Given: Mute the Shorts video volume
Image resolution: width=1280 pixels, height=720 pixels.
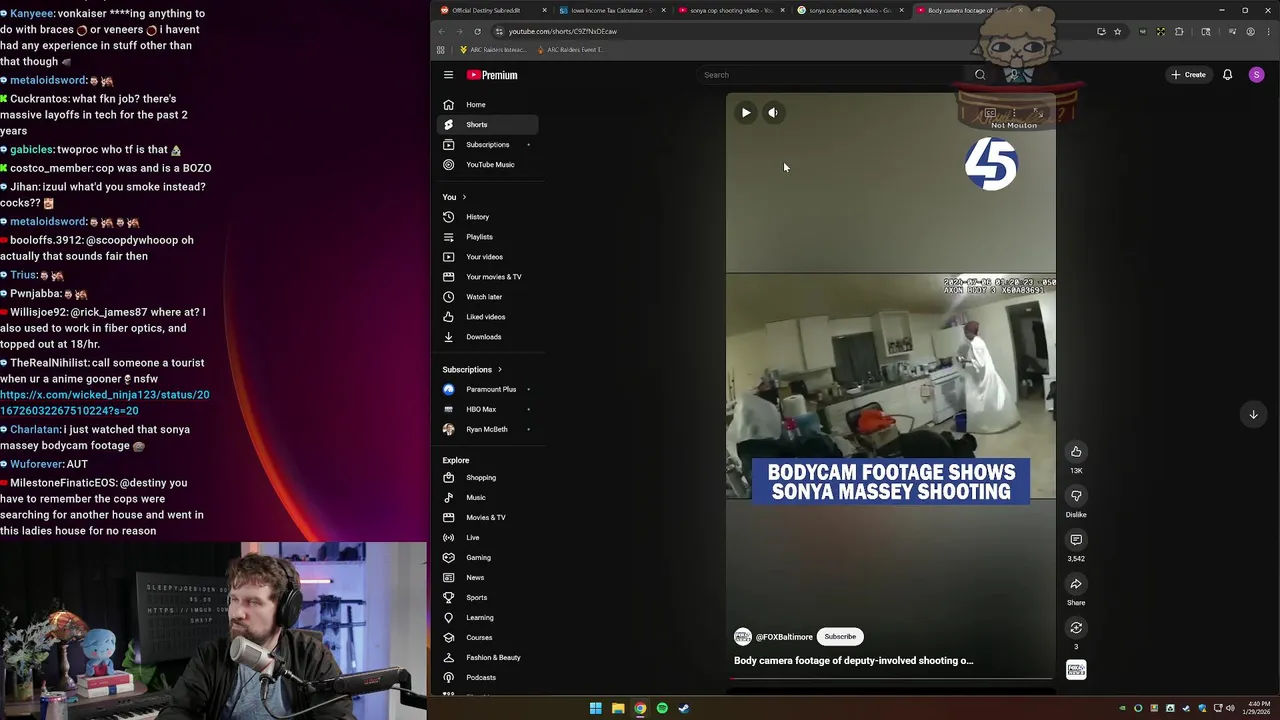Looking at the screenshot, I should (773, 113).
